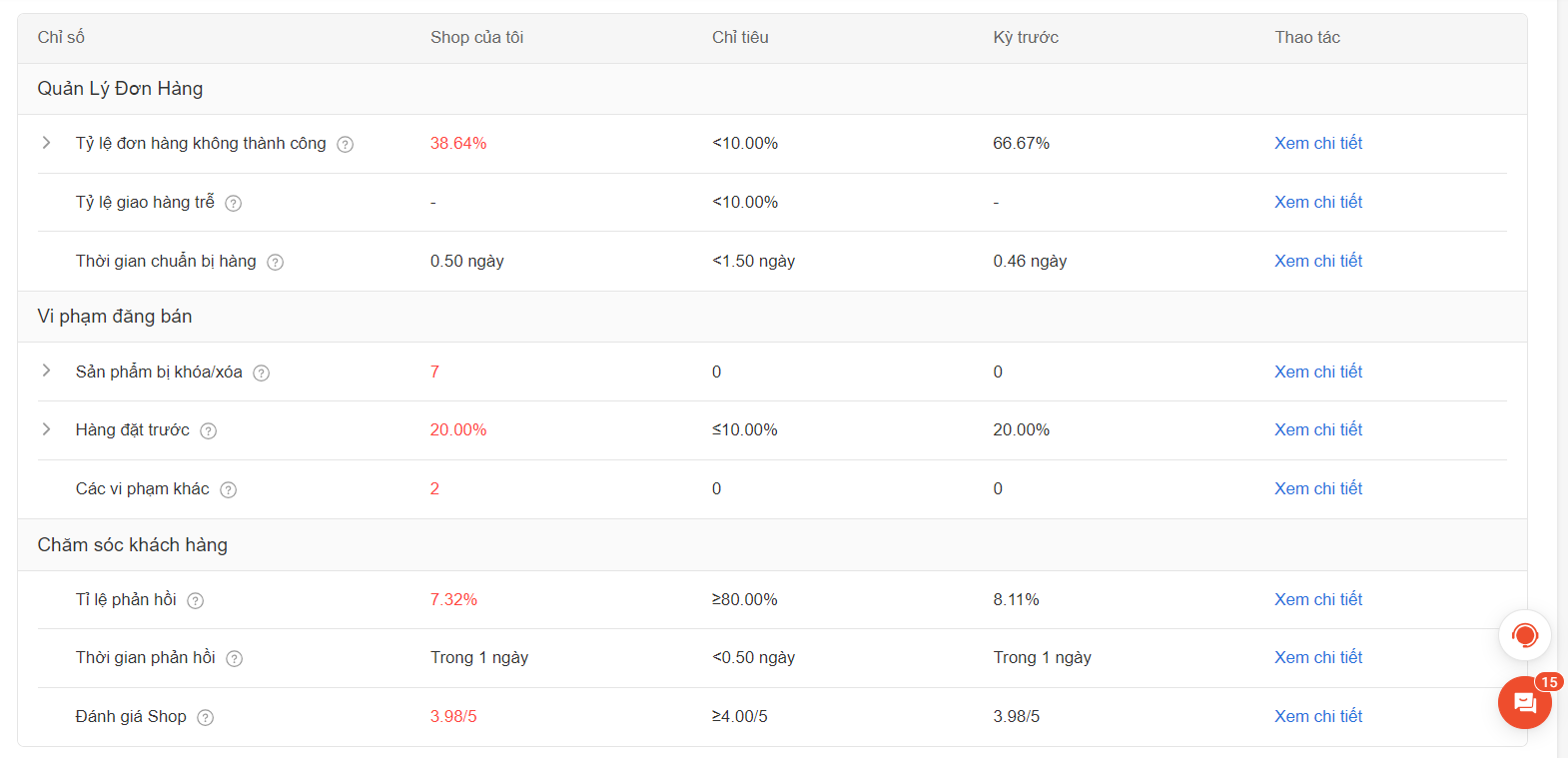1568x758 pixels.
Task: Click help icon for Thời gian chuẩn bị hàng
Action: click(x=276, y=263)
